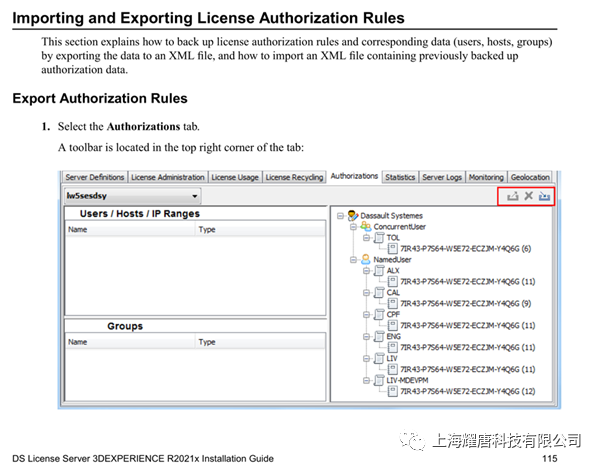
Task: Click the key icon under the ALX node
Action: click(392, 282)
